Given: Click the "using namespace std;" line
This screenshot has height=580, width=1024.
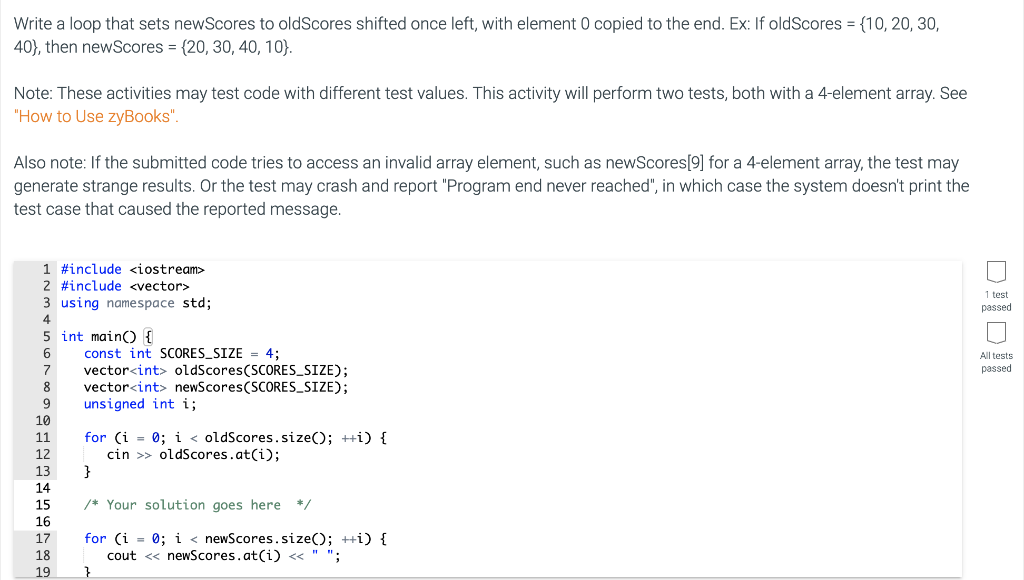Looking at the screenshot, I should point(136,303).
